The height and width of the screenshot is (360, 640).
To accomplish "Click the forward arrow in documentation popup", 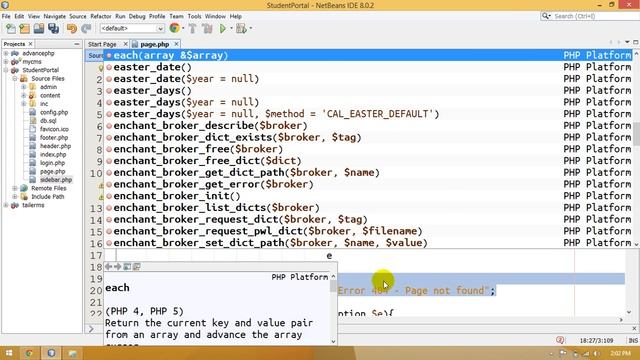I will [x=118, y=267].
